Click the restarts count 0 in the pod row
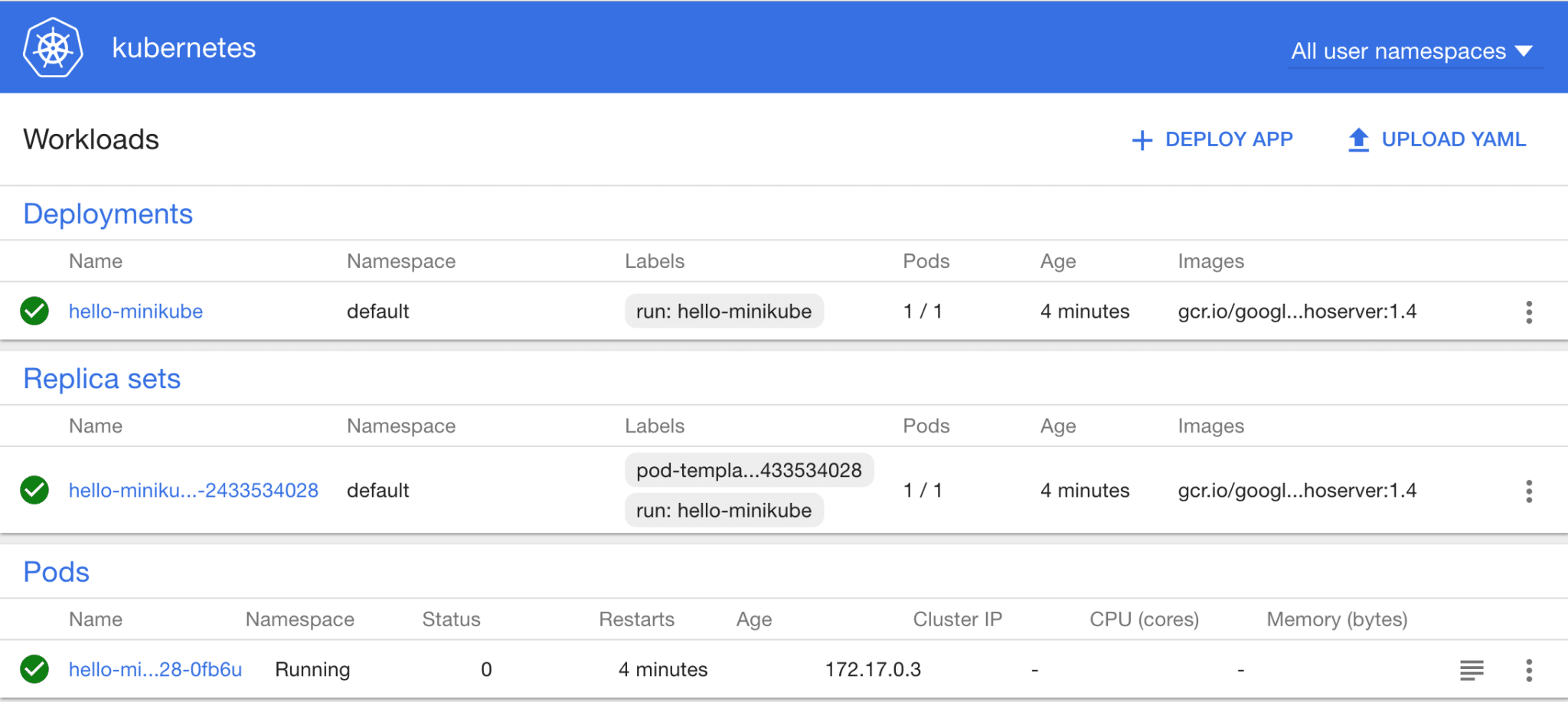This screenshot has width=1568, height=702. pyautogui.click(x=486, y=670)
